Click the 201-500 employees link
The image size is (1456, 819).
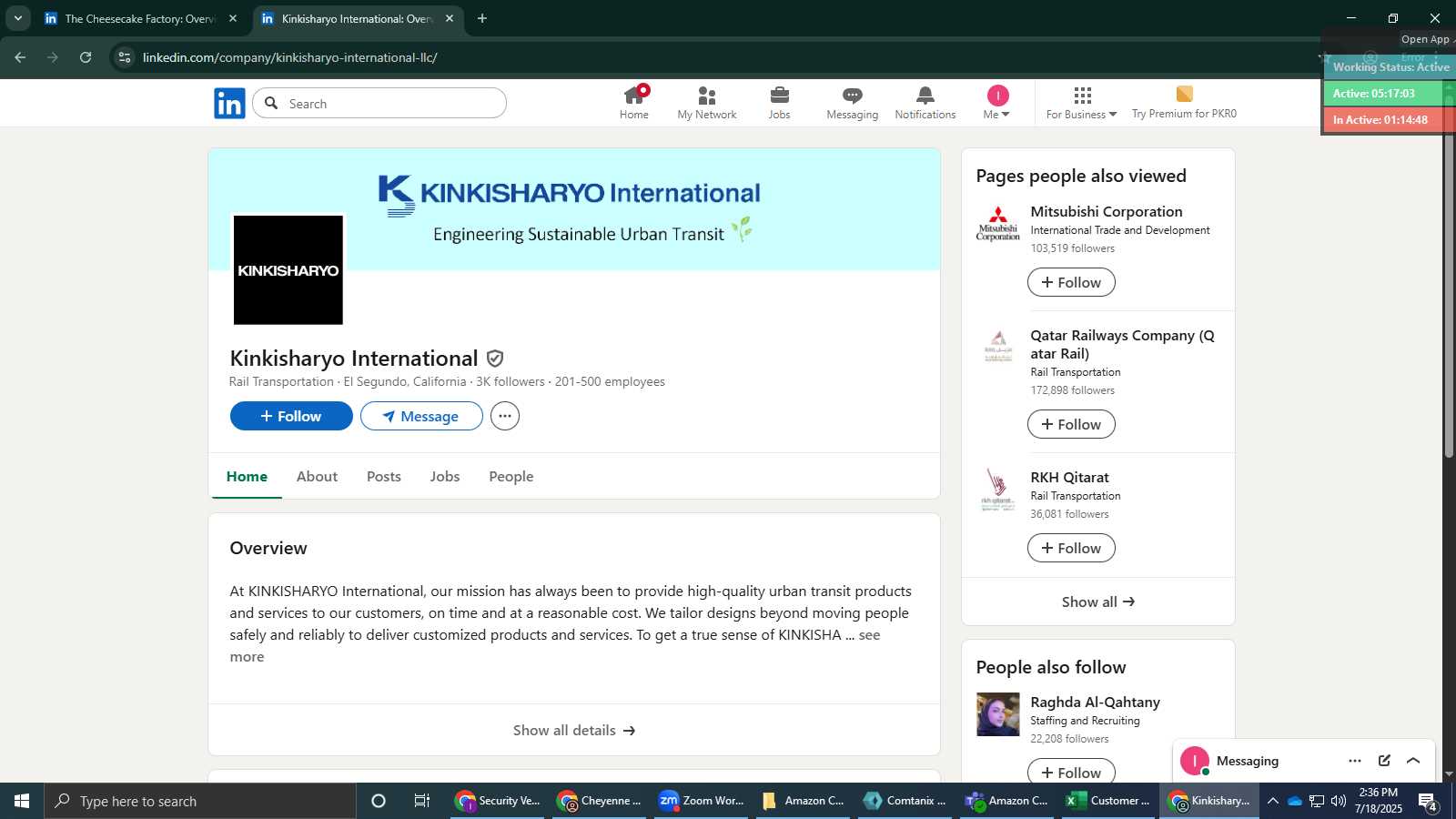click(610, 382)
